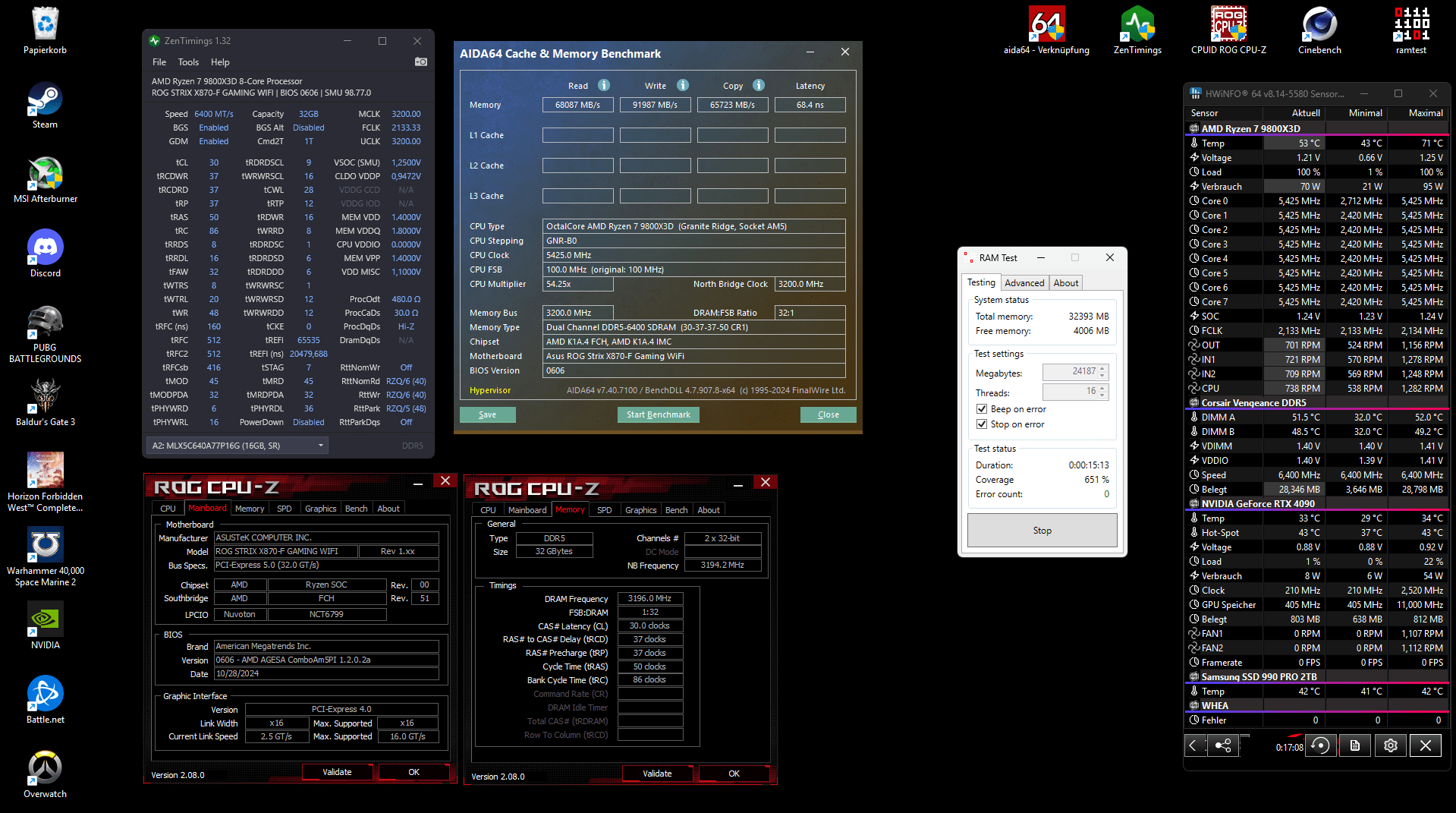Open SPD tab in the CPU-Z Mainboard window

[285, 509]
